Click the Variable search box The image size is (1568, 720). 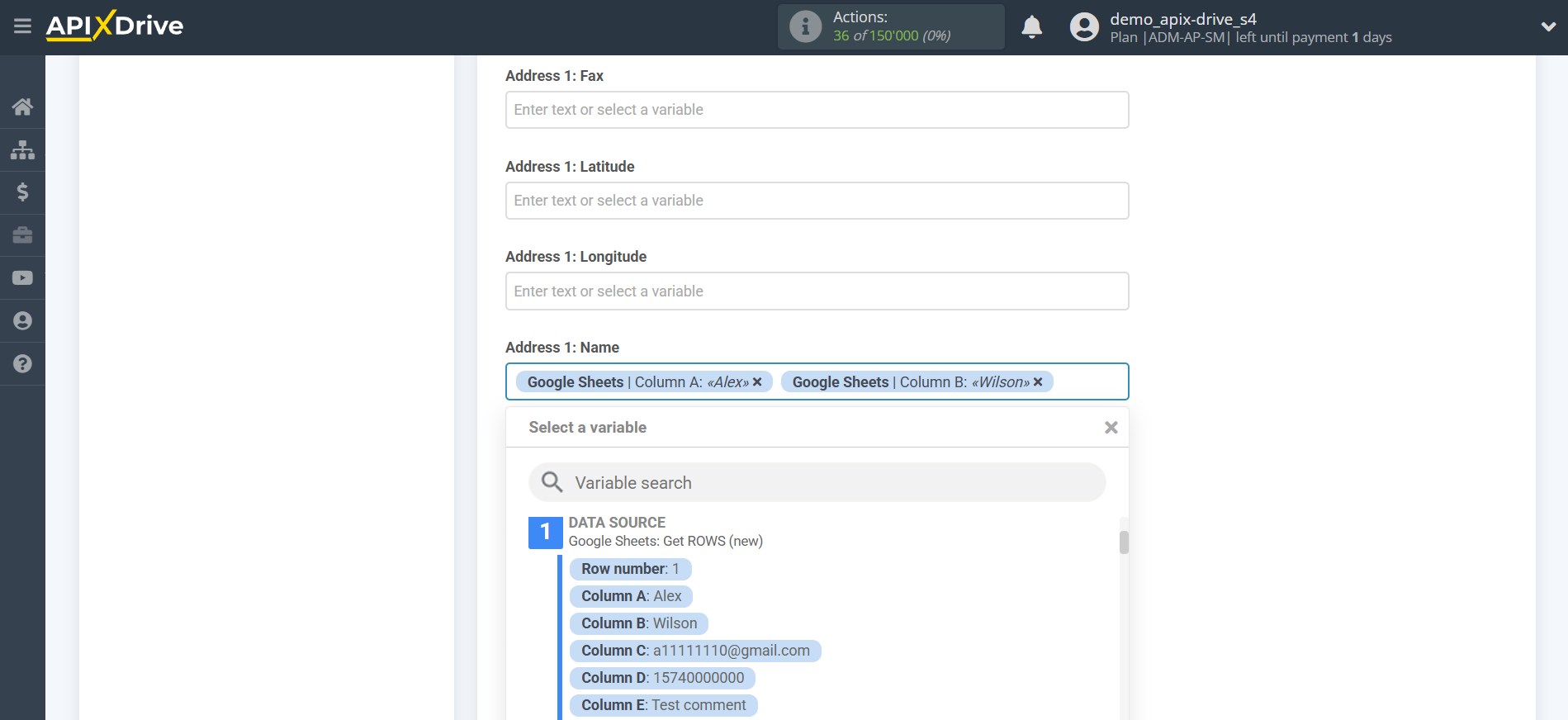(817, 482)
